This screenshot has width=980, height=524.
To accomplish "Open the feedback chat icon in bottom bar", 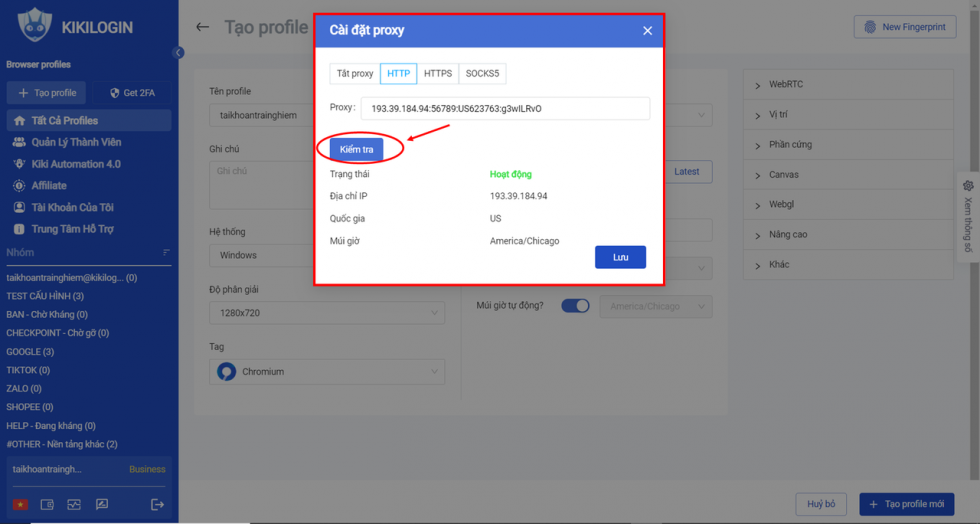I will point(102,504).
